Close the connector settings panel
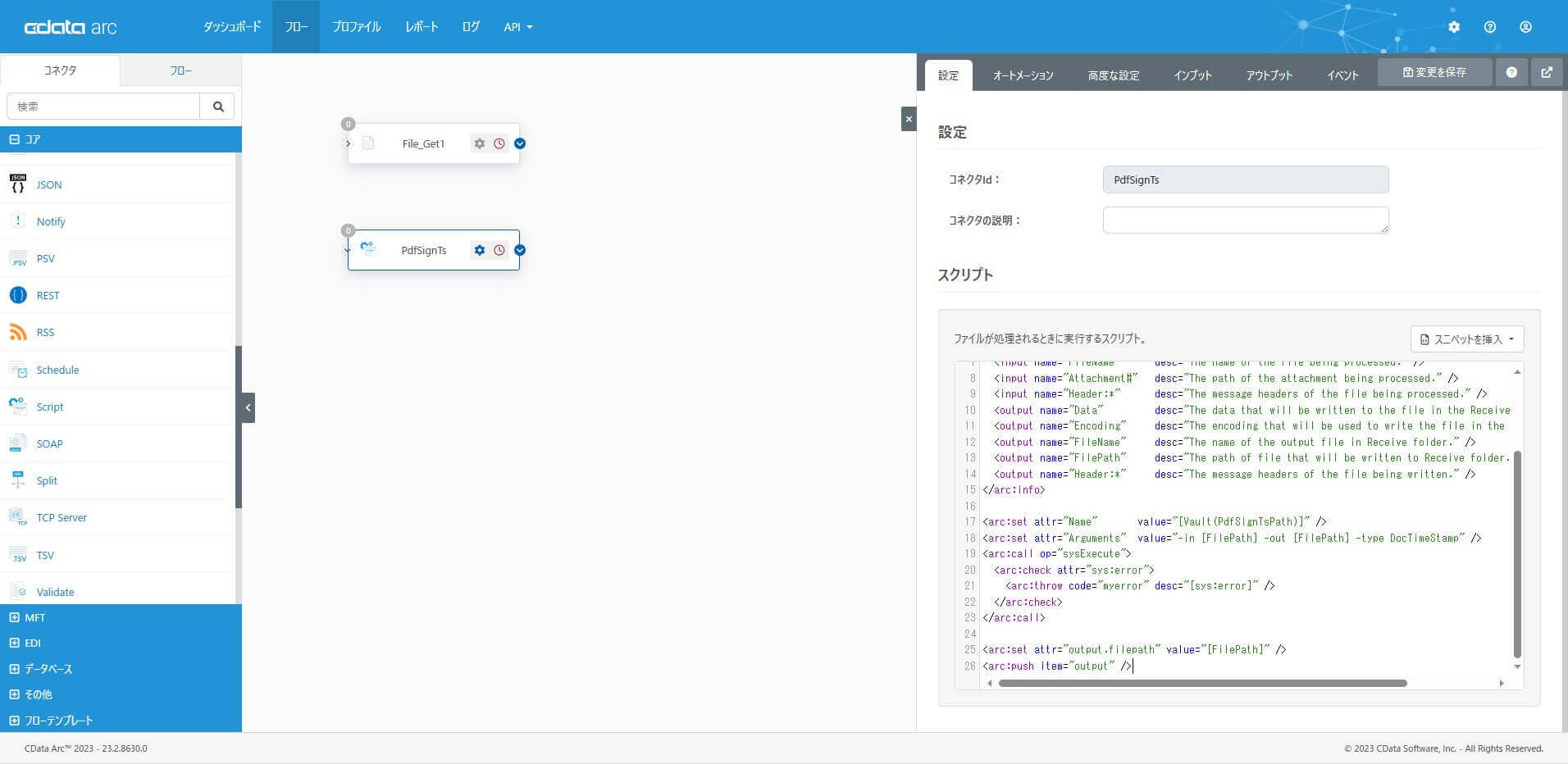This screenshot has width=1568, height=764. 909,119
